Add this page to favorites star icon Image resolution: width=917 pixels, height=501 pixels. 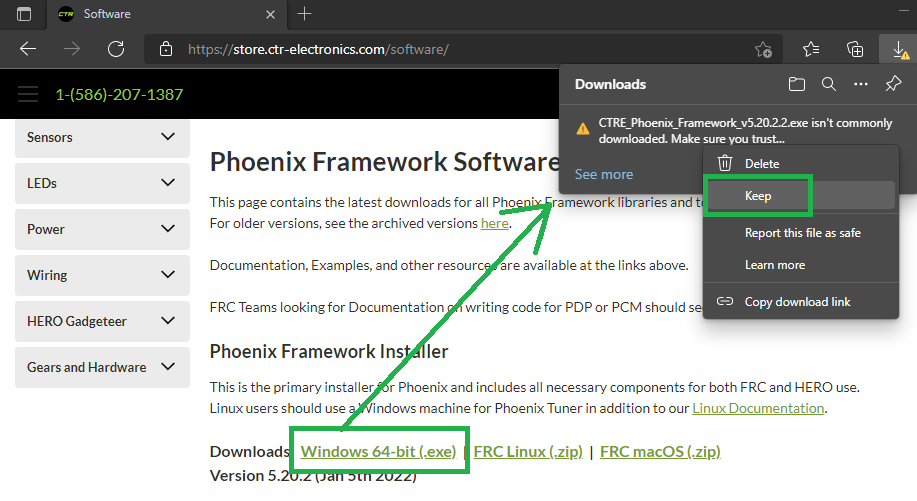click(x=763, y=50)
